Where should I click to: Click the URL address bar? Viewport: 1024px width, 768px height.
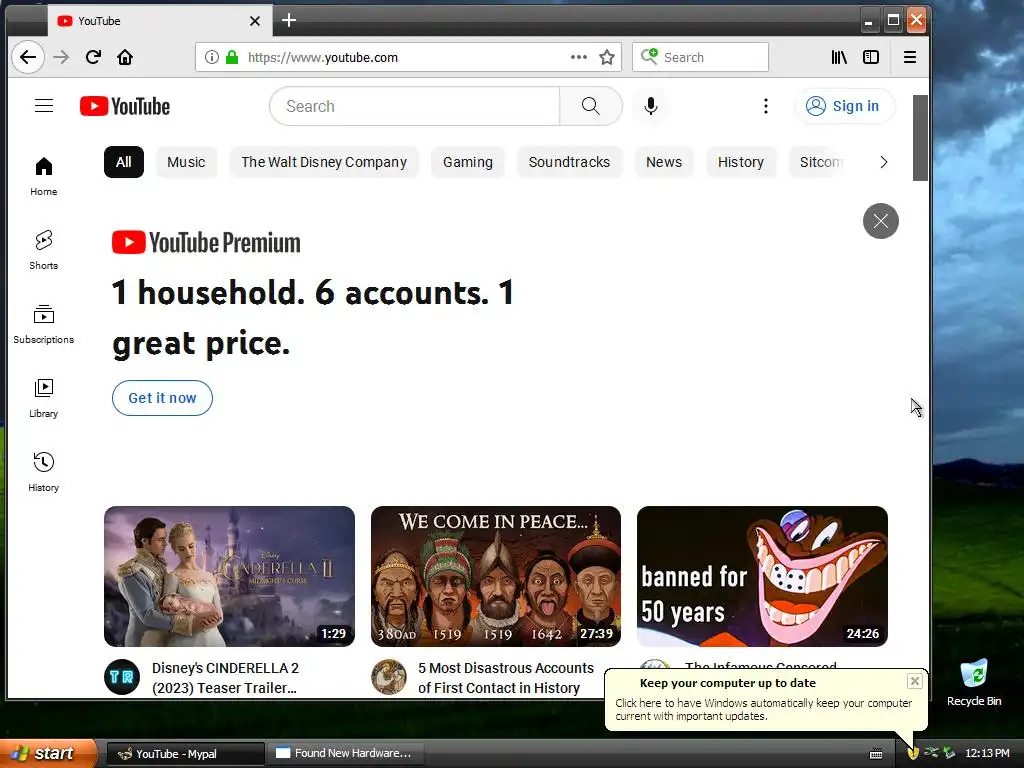(x=408, y=57)
